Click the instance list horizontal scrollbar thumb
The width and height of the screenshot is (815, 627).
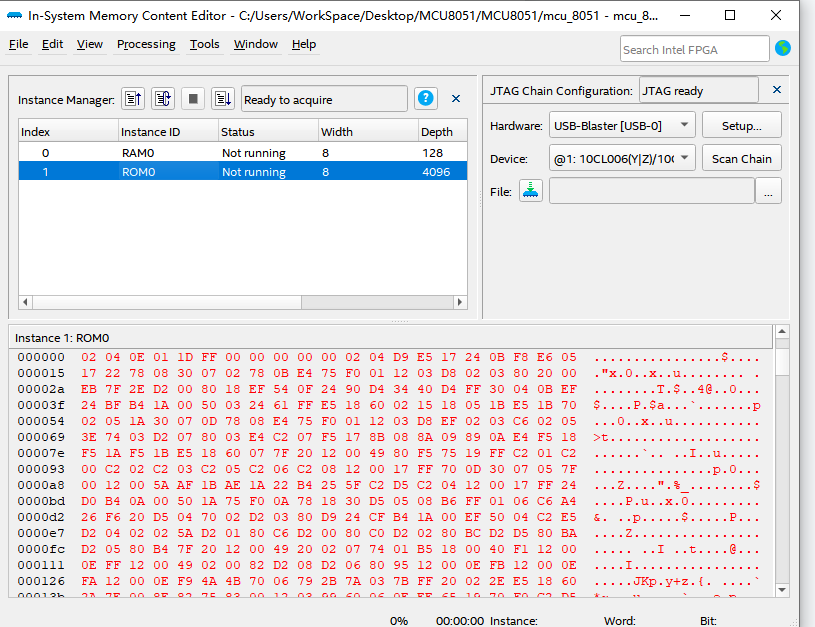tap(167, 302)
